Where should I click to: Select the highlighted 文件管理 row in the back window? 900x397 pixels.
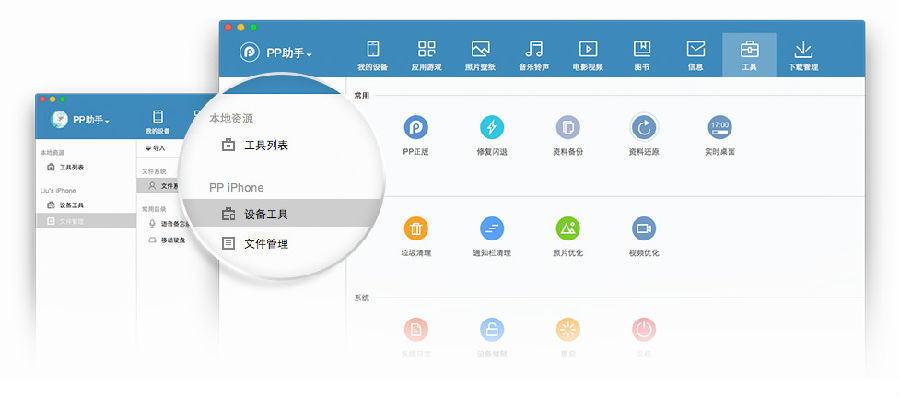click(x=86, y=220)
